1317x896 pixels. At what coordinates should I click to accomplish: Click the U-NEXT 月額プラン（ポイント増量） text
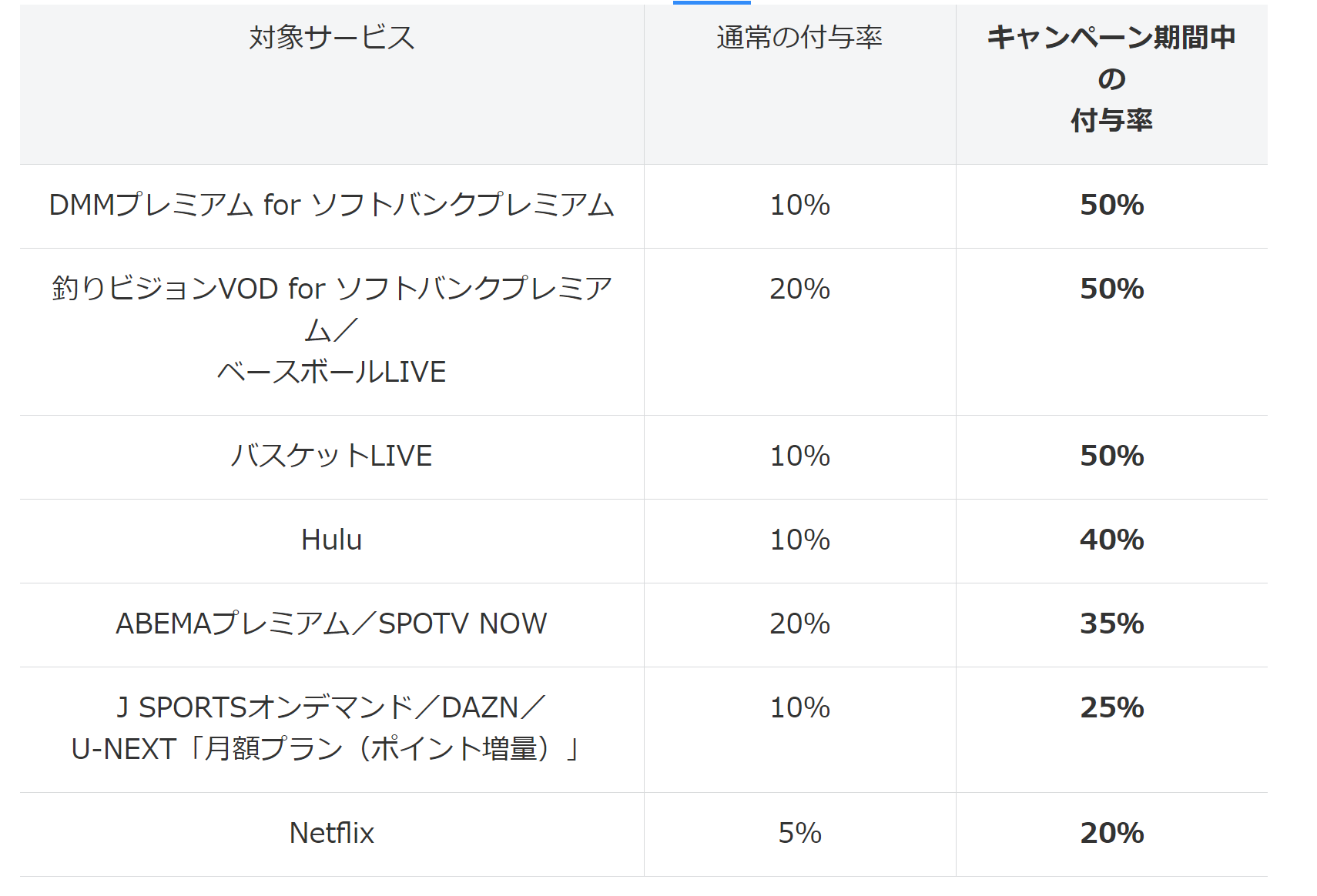pos(325,749)
